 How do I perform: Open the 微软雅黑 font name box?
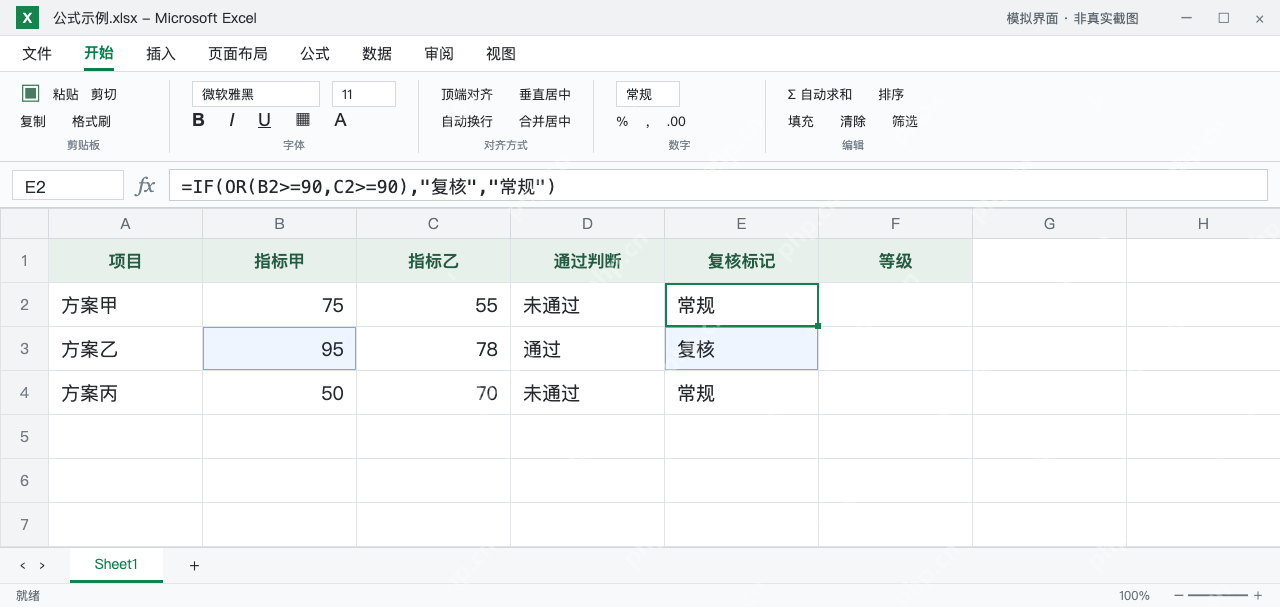point(256,94)
